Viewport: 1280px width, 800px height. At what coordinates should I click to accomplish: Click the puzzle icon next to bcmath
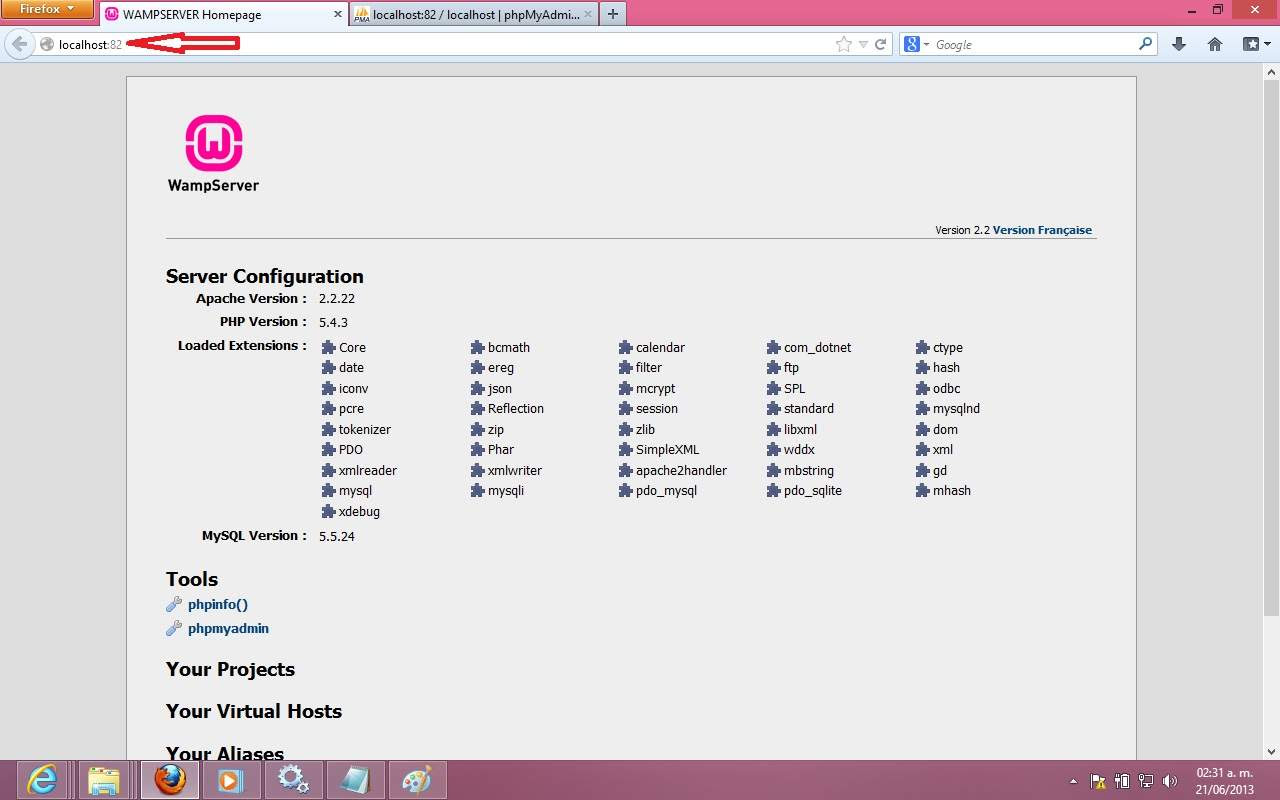(478, 347)
